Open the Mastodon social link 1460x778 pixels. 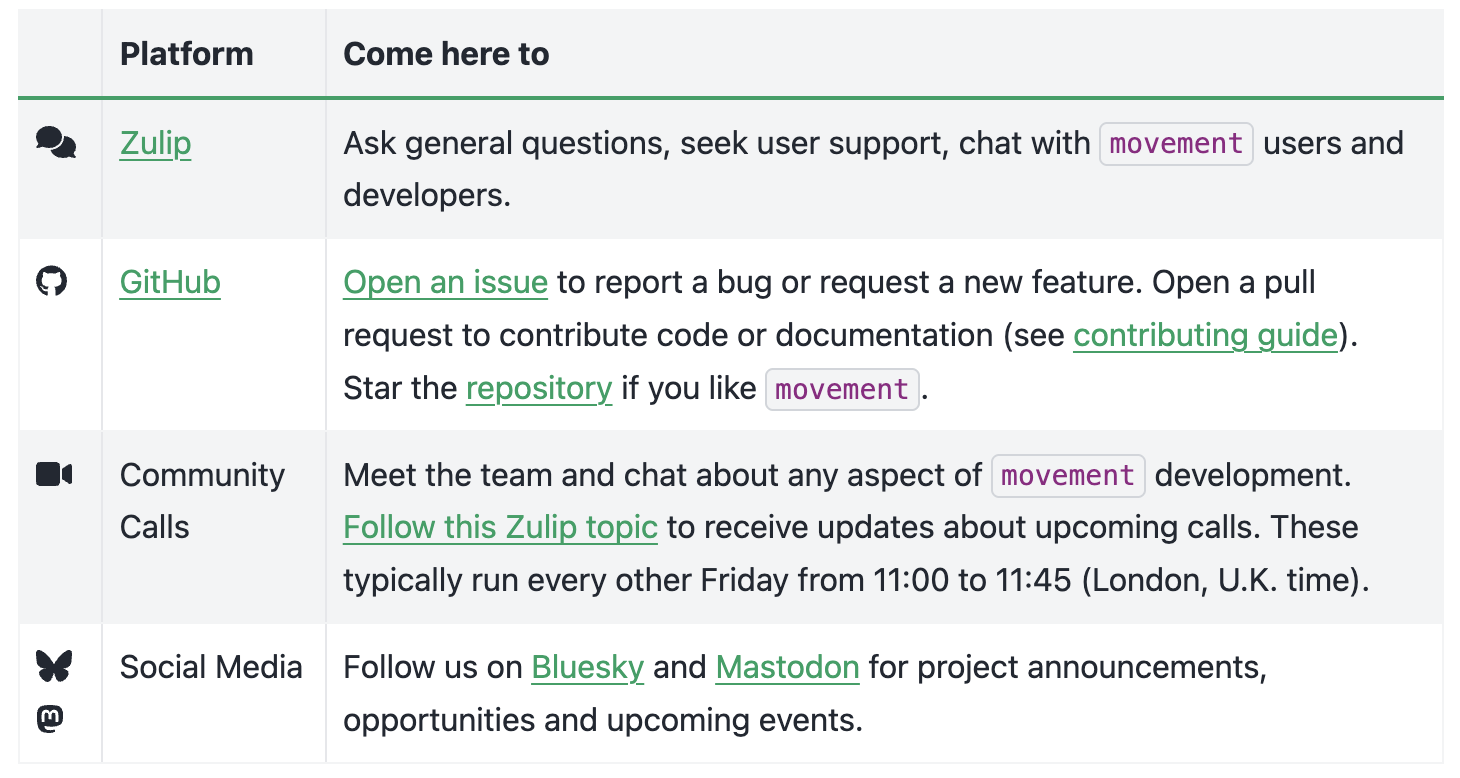(787, 667)
